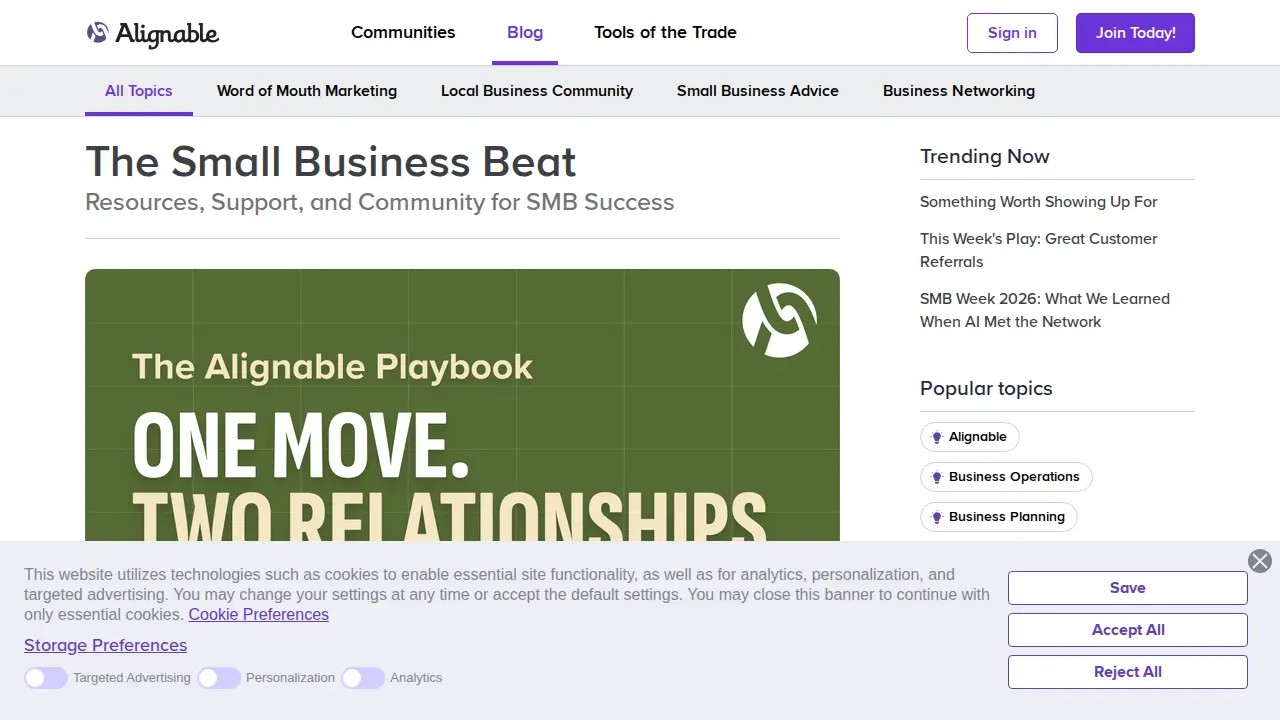1280x720 pixels.
Task: Accept All cookies
Action: tap(1128, 630)
